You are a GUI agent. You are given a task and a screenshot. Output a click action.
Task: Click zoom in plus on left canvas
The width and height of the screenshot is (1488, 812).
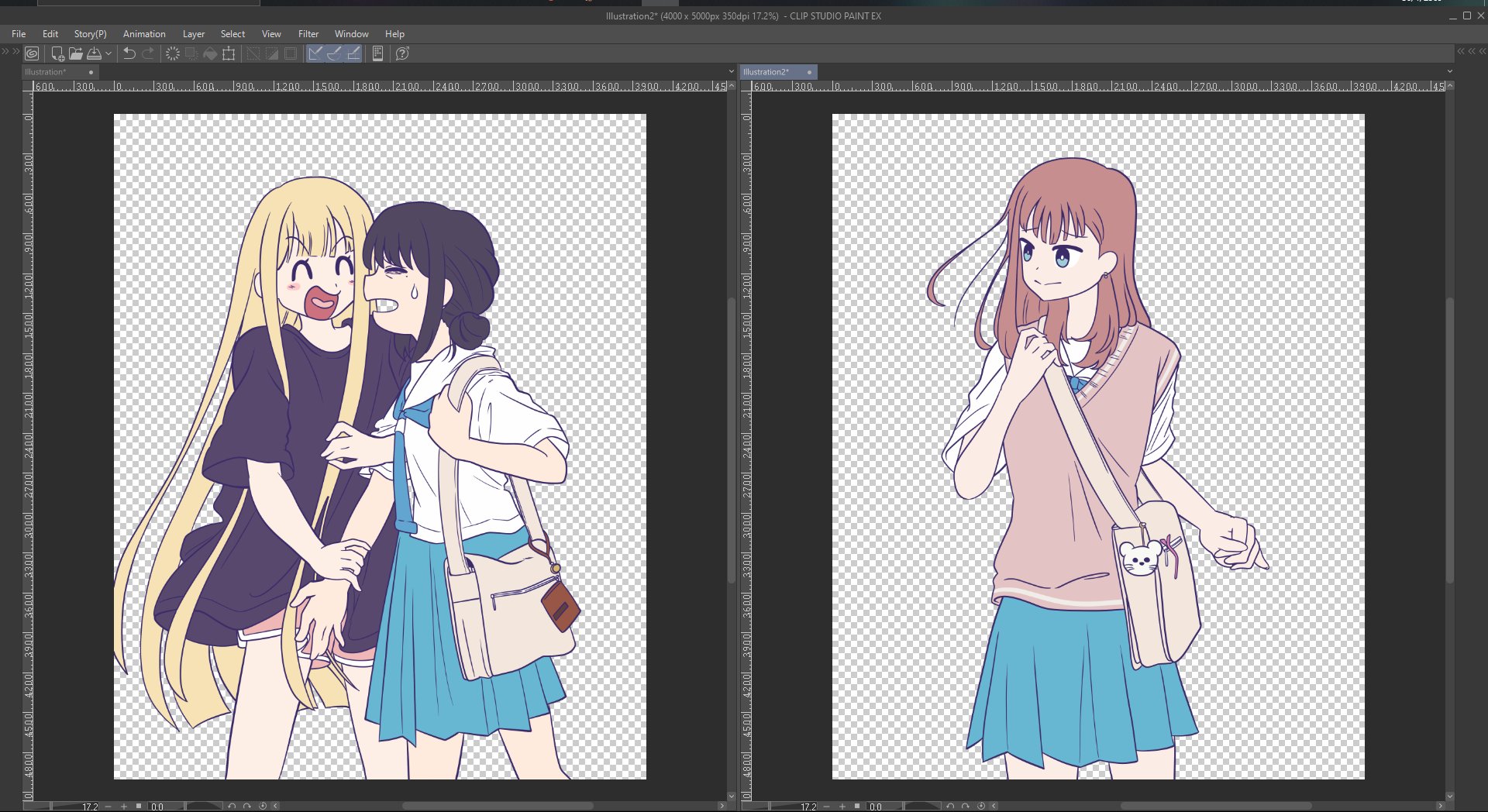(123, 807)
